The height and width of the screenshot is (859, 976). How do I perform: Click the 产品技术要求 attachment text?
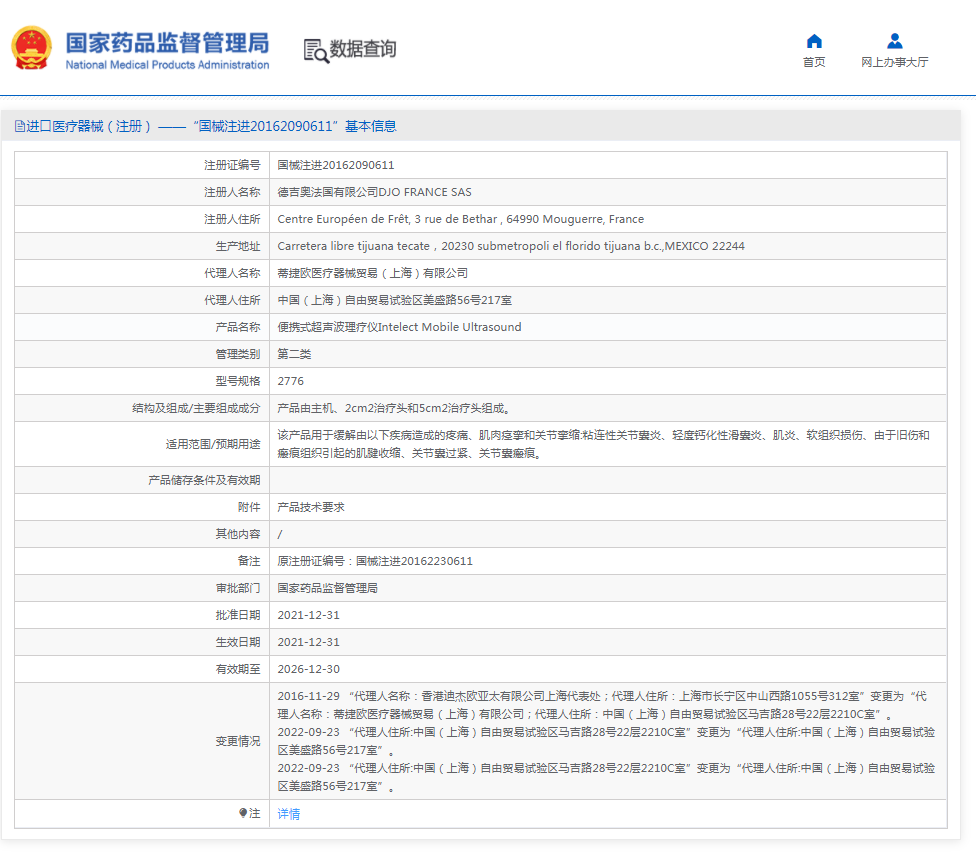[x=311, y=507]
